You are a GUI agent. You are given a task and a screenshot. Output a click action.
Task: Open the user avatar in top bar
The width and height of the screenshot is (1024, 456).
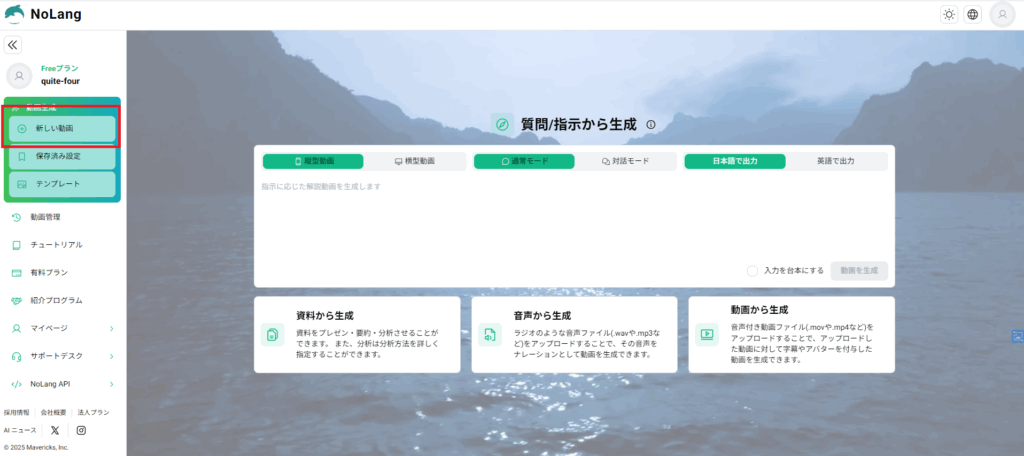1002,14
